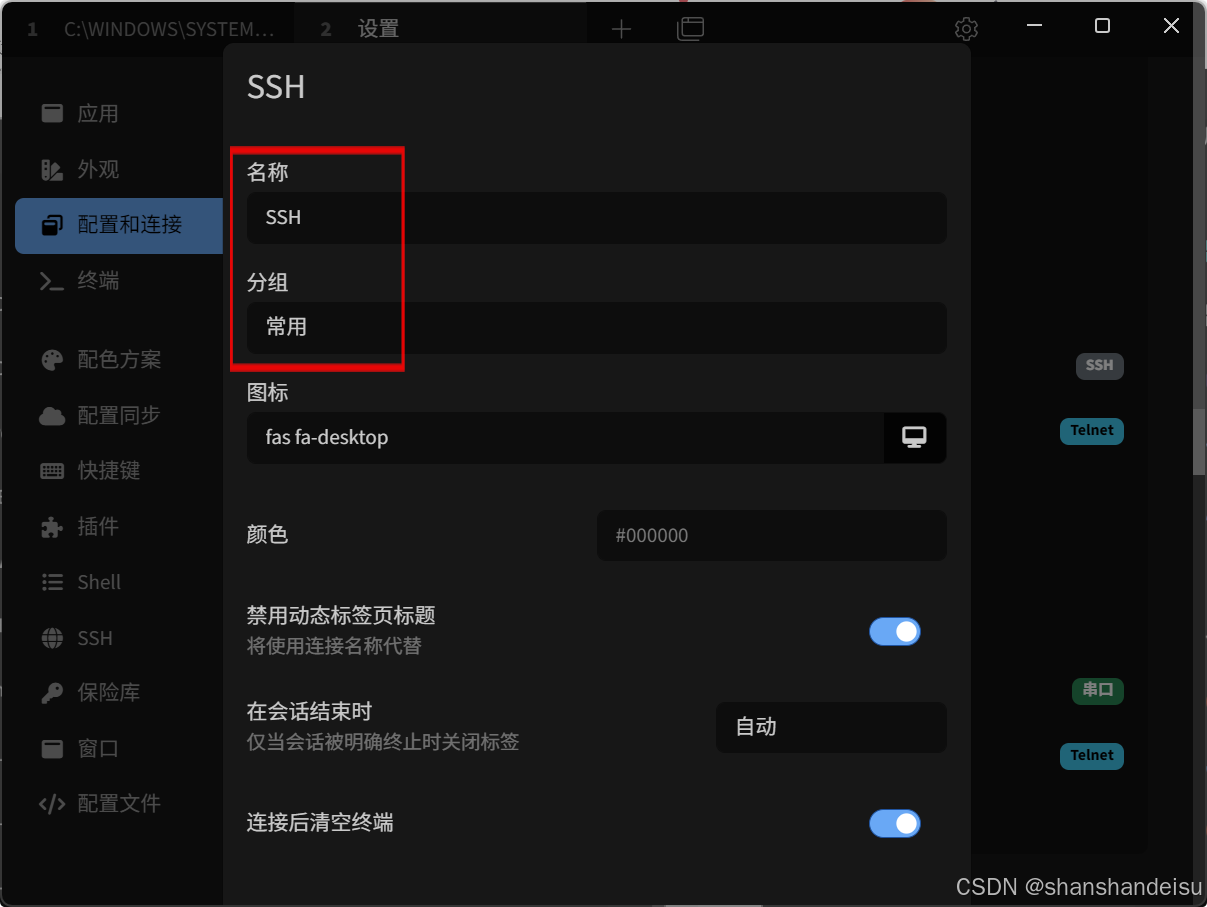Open 配置同步 cloud sync section
1207x907 pixels.
pyautogui.click(x=100, y=415)
